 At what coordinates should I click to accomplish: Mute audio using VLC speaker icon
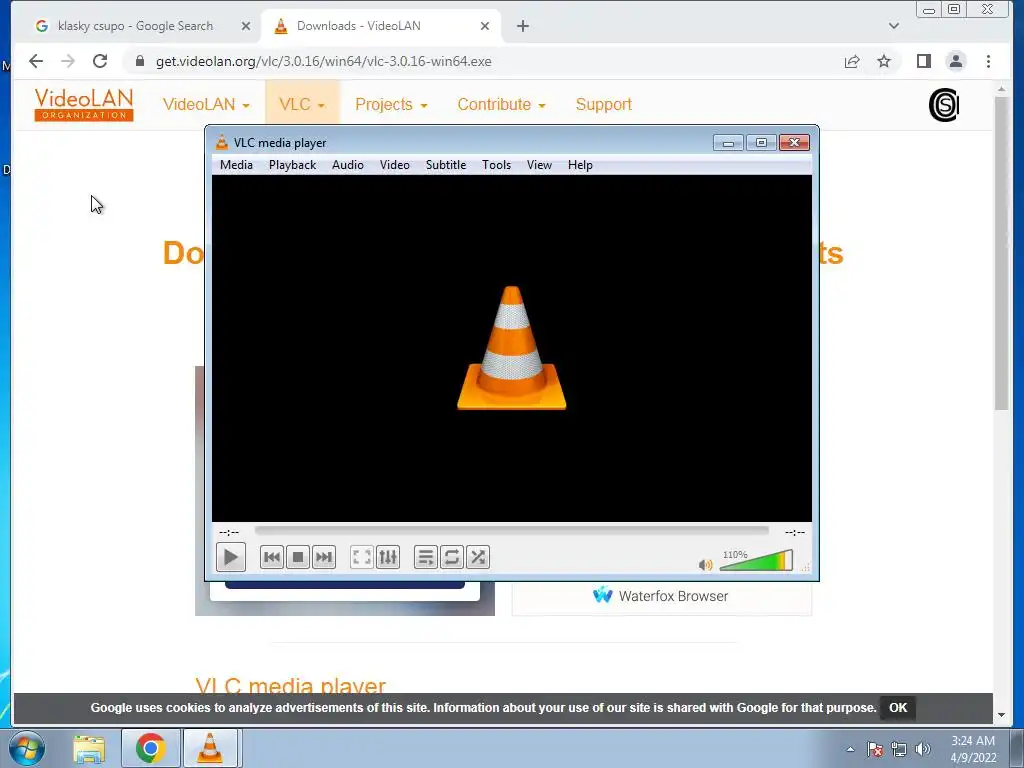705,565
